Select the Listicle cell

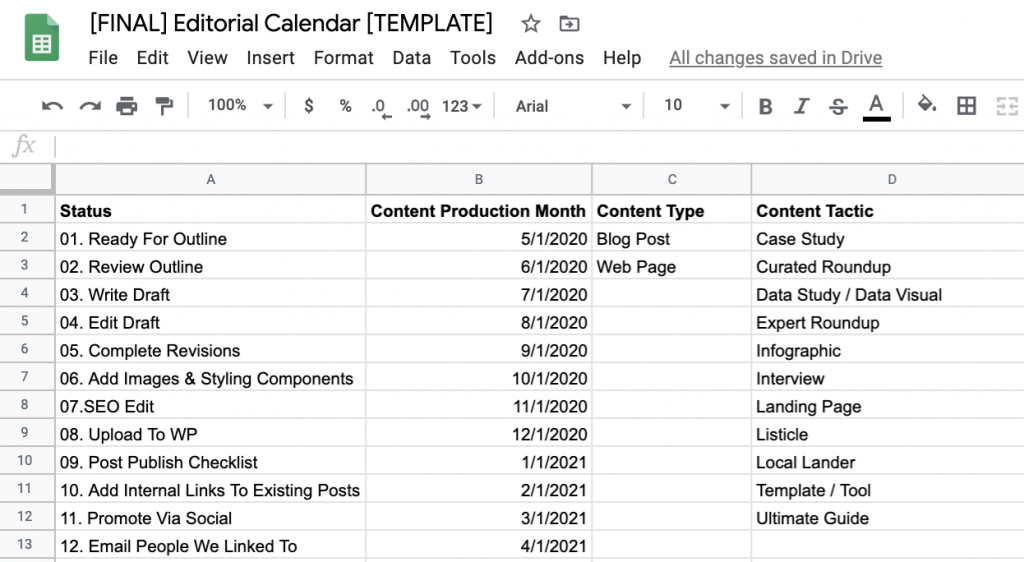coord(888,434)
